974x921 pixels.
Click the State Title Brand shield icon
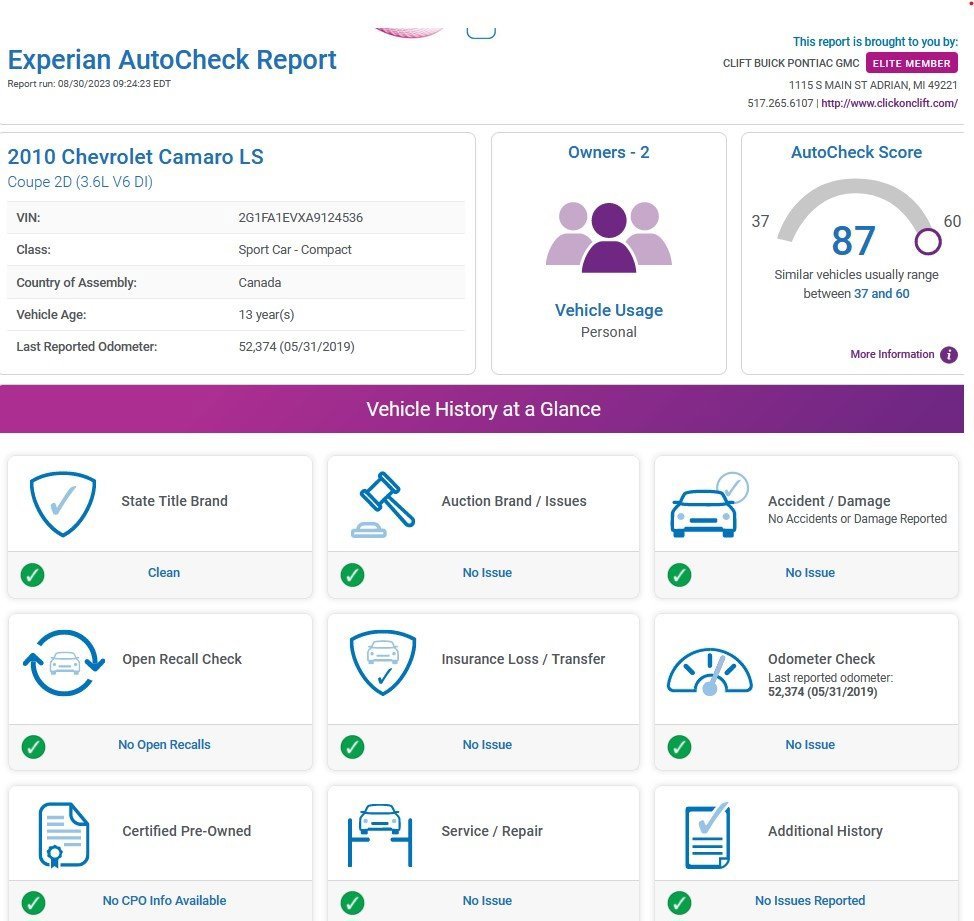click(63, 504)
